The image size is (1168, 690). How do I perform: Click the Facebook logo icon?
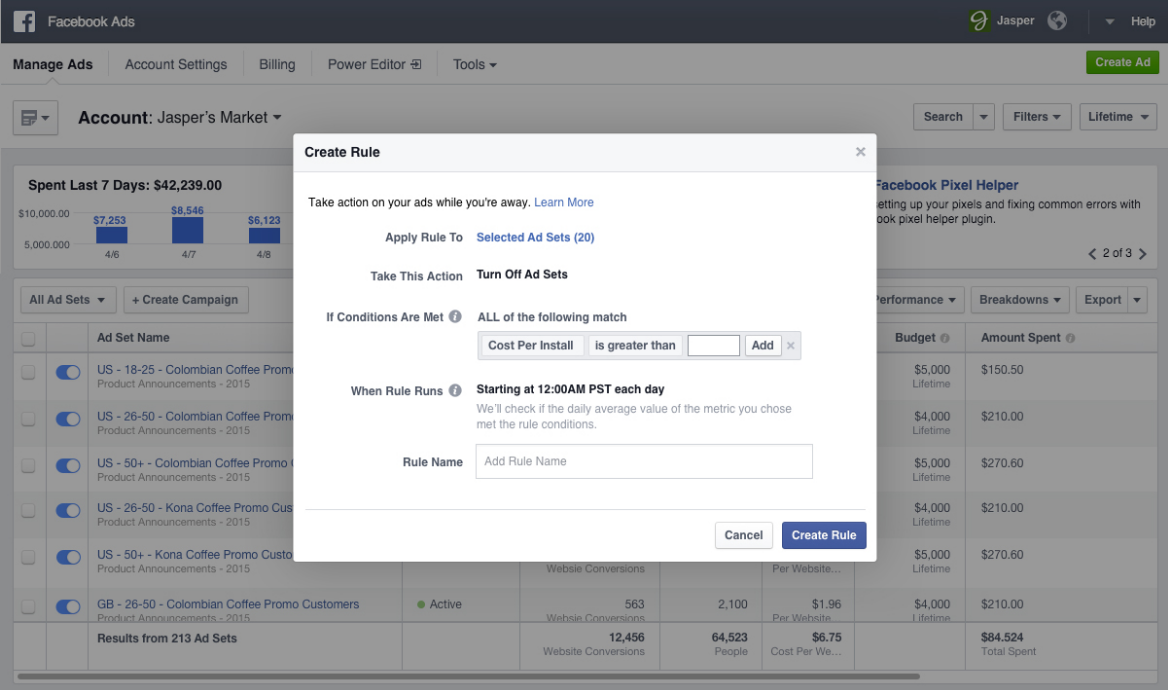click(x=24, y=21)
